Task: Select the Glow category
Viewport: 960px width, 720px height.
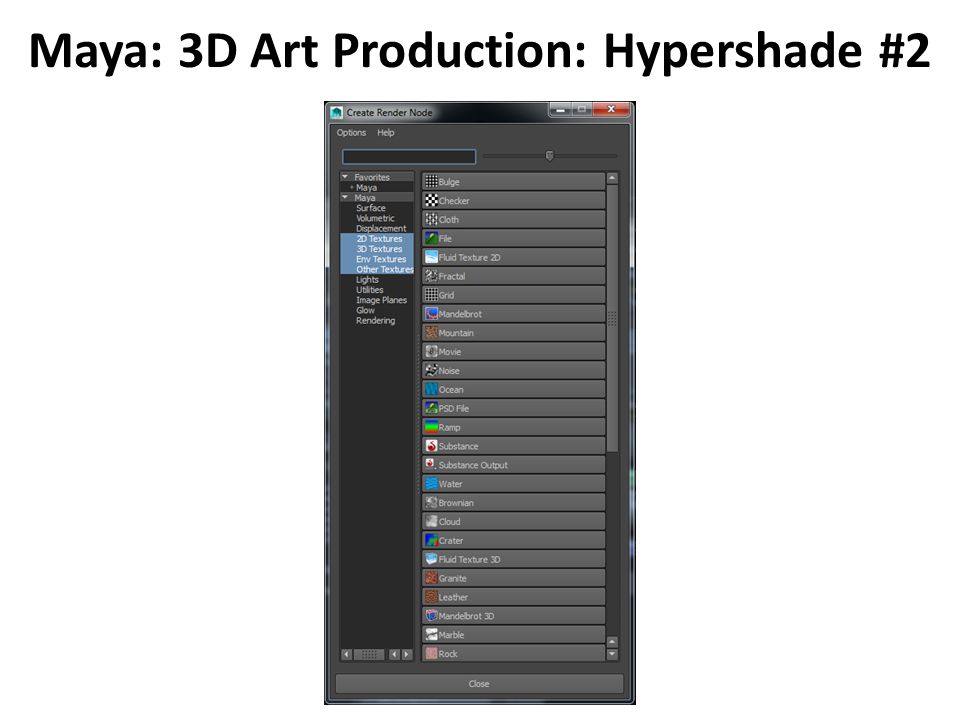Action: point(366,310)
